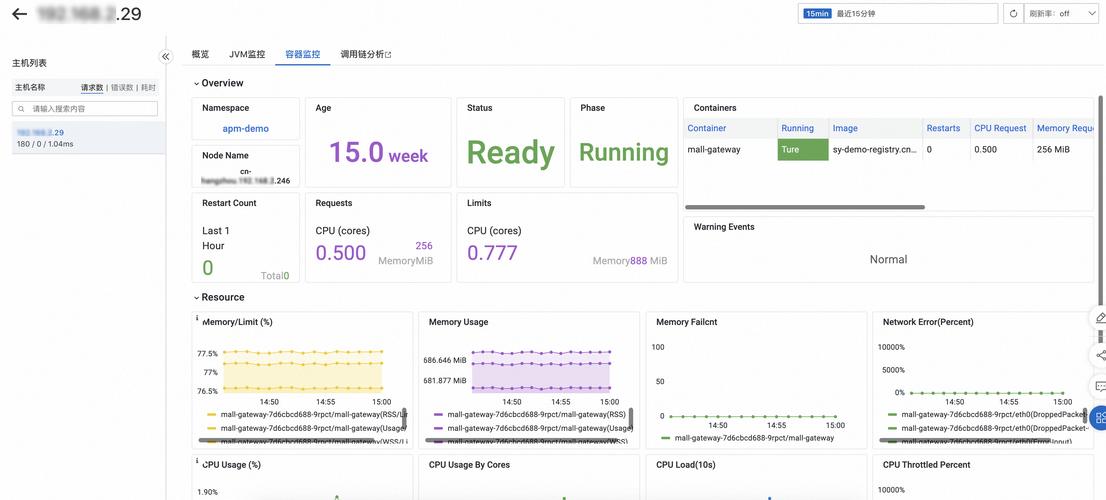Viewport: 1106px width, 500px height.
Task: Click the back arrow icon
Action: pyautogui.click(x=19, y=14)
